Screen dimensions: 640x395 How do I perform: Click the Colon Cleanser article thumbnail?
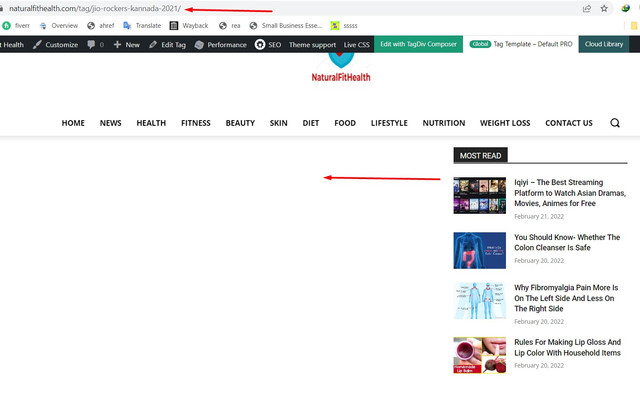[480, 251]
